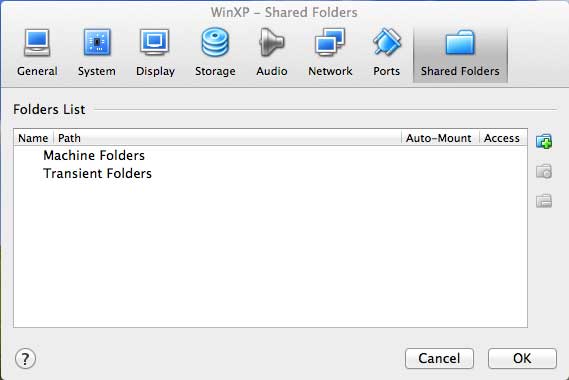Add a new shared folder
This screenshot has height=380, width=569.
coord(544,141)
